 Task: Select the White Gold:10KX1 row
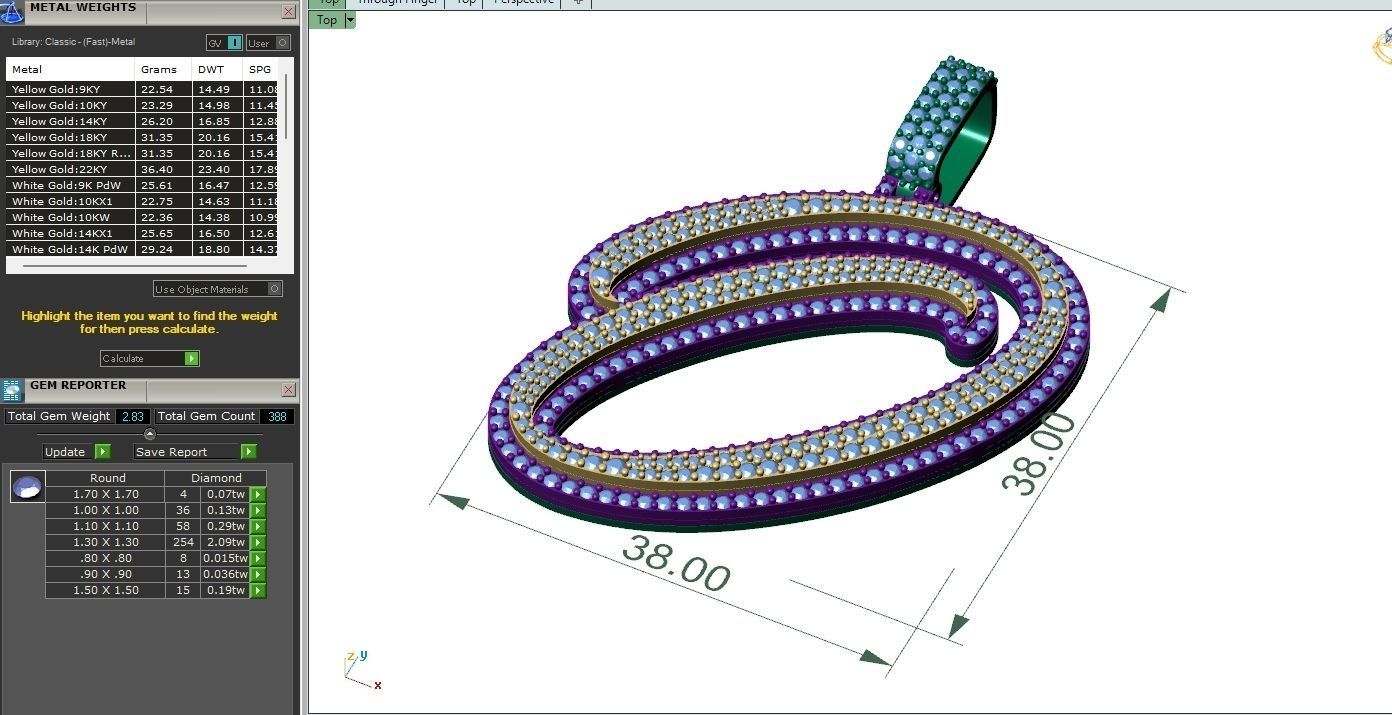[143, 201]
